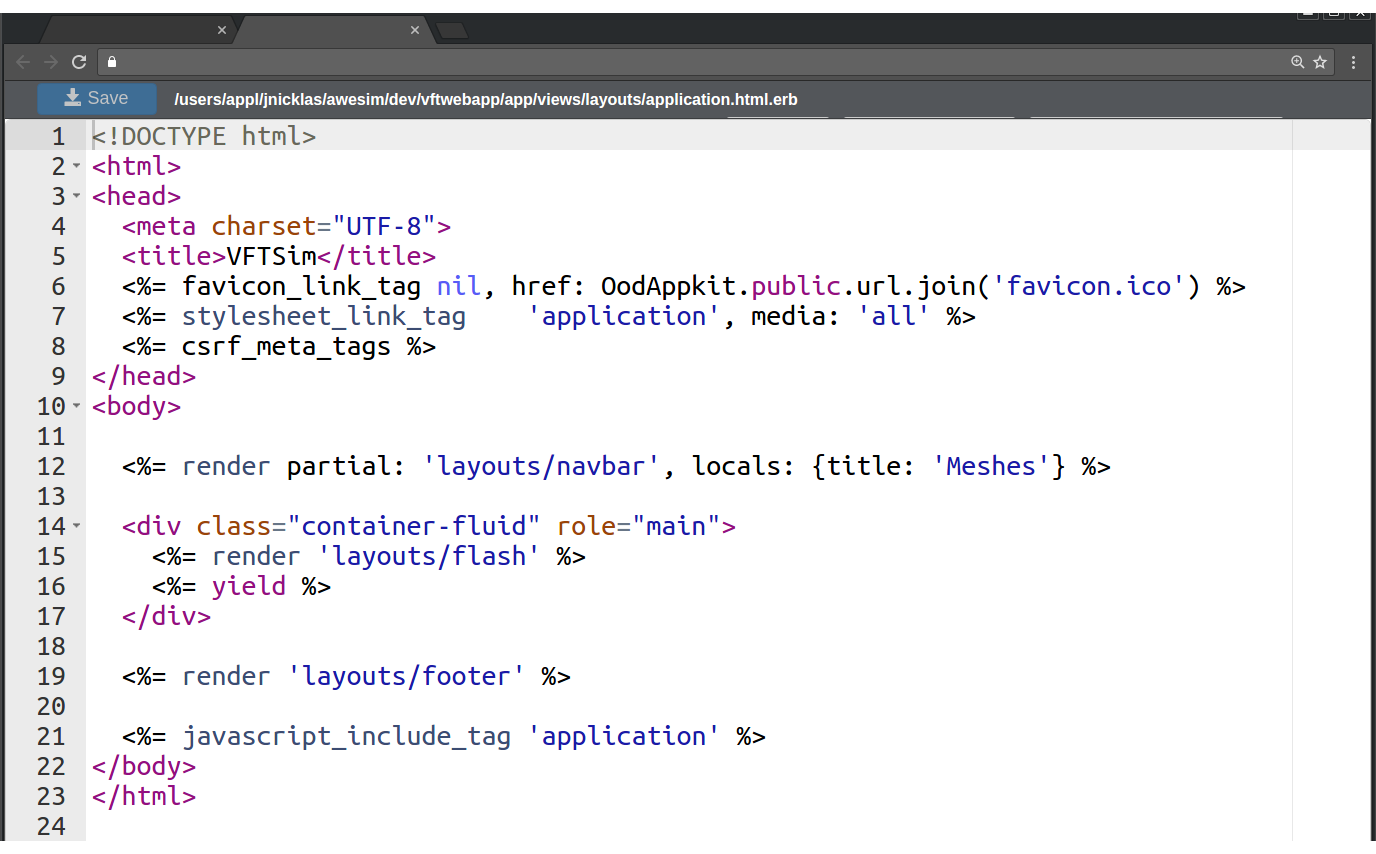Viewport: 1376px width, 854px height.
Task: Click the closing </body> tag
Action: click(144, 766)
